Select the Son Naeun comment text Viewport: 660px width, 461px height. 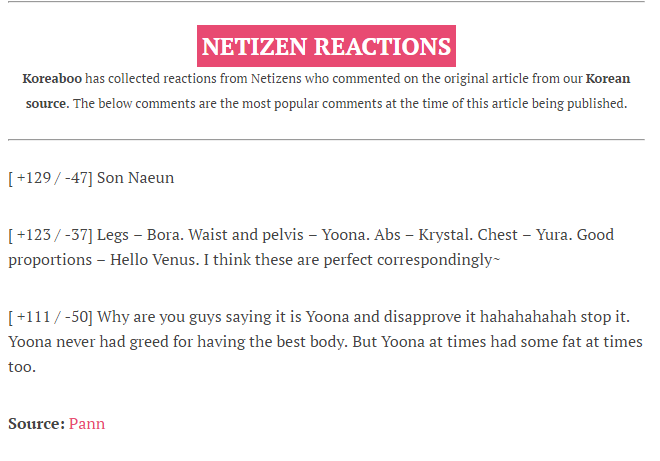pyautogui.click(x=135, y=178)
